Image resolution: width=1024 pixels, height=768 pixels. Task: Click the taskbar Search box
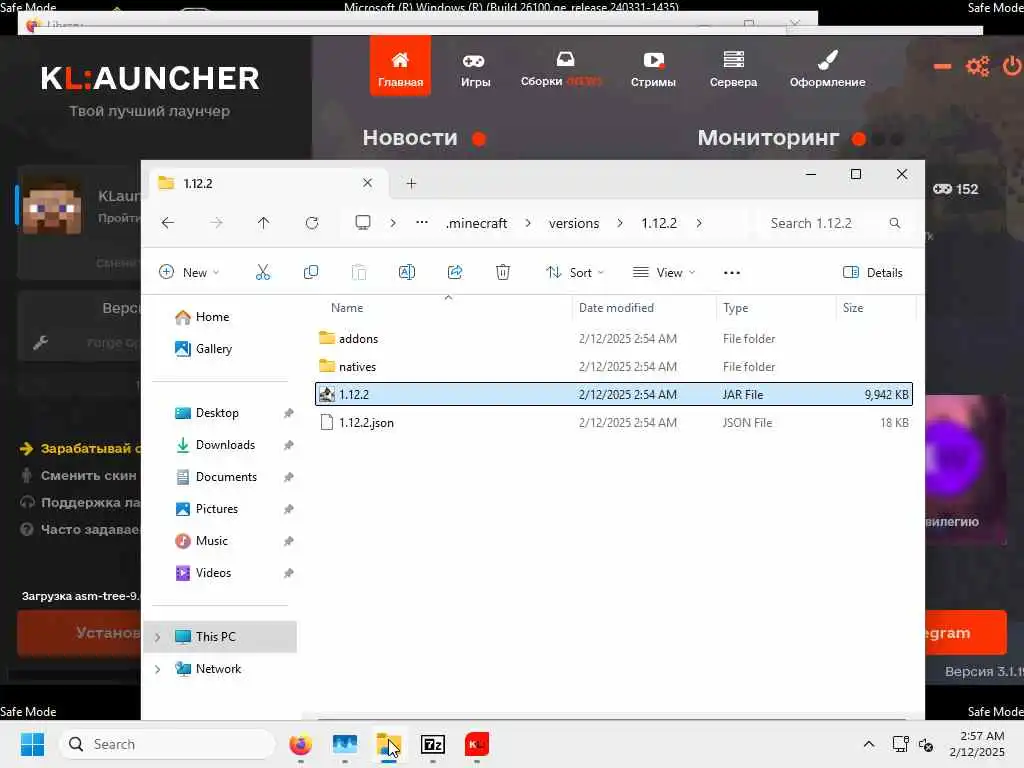click(167, 744)
